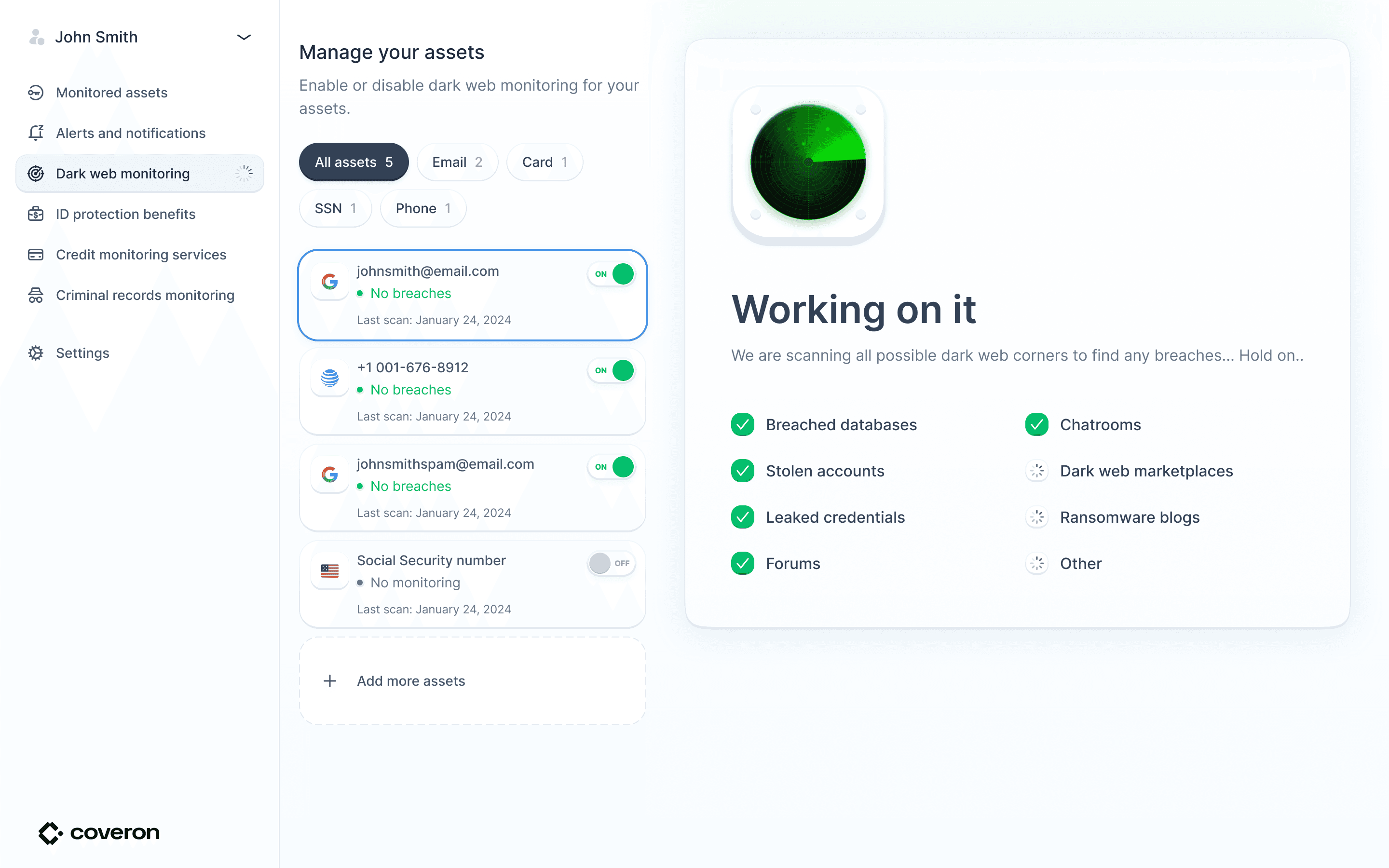Click "Manage your assets" heading
1389x868 pixels.
pos(392,52)
